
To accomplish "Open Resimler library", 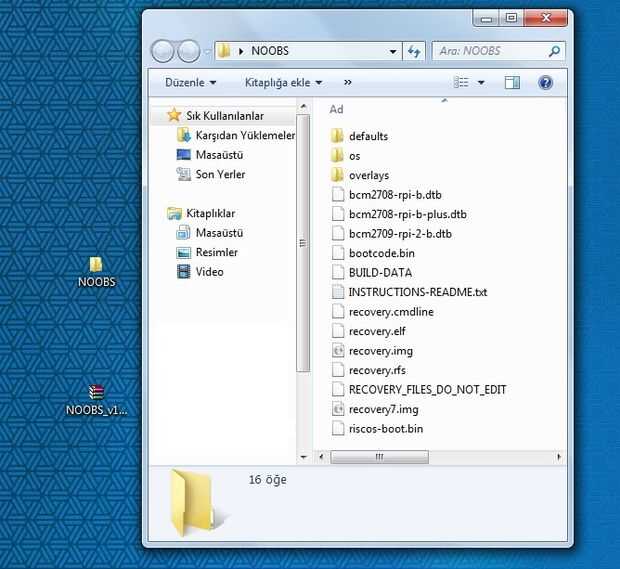I will tap(217, 252).
